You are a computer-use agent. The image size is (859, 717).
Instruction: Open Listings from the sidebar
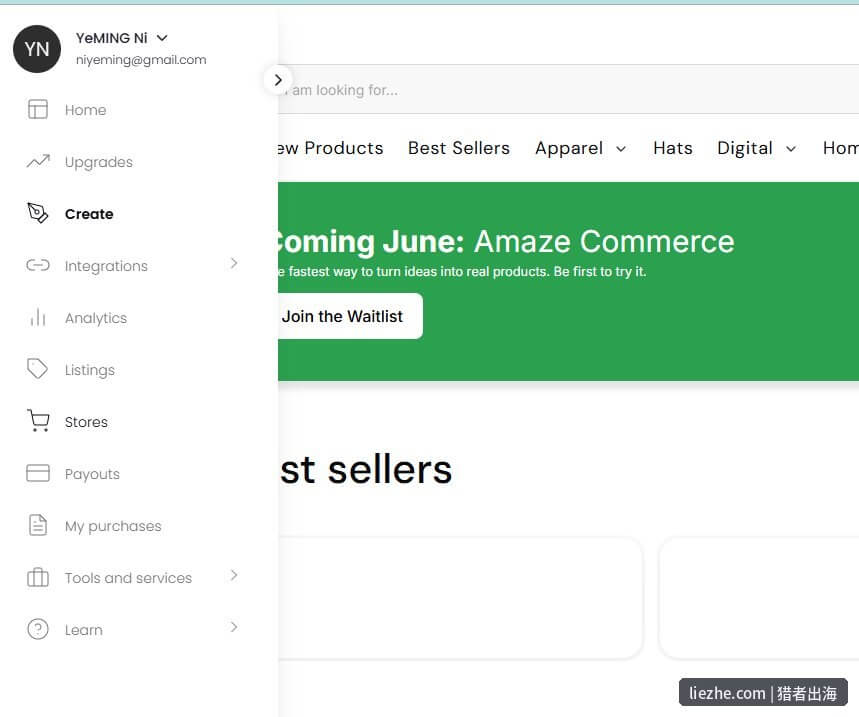[90, 370]
